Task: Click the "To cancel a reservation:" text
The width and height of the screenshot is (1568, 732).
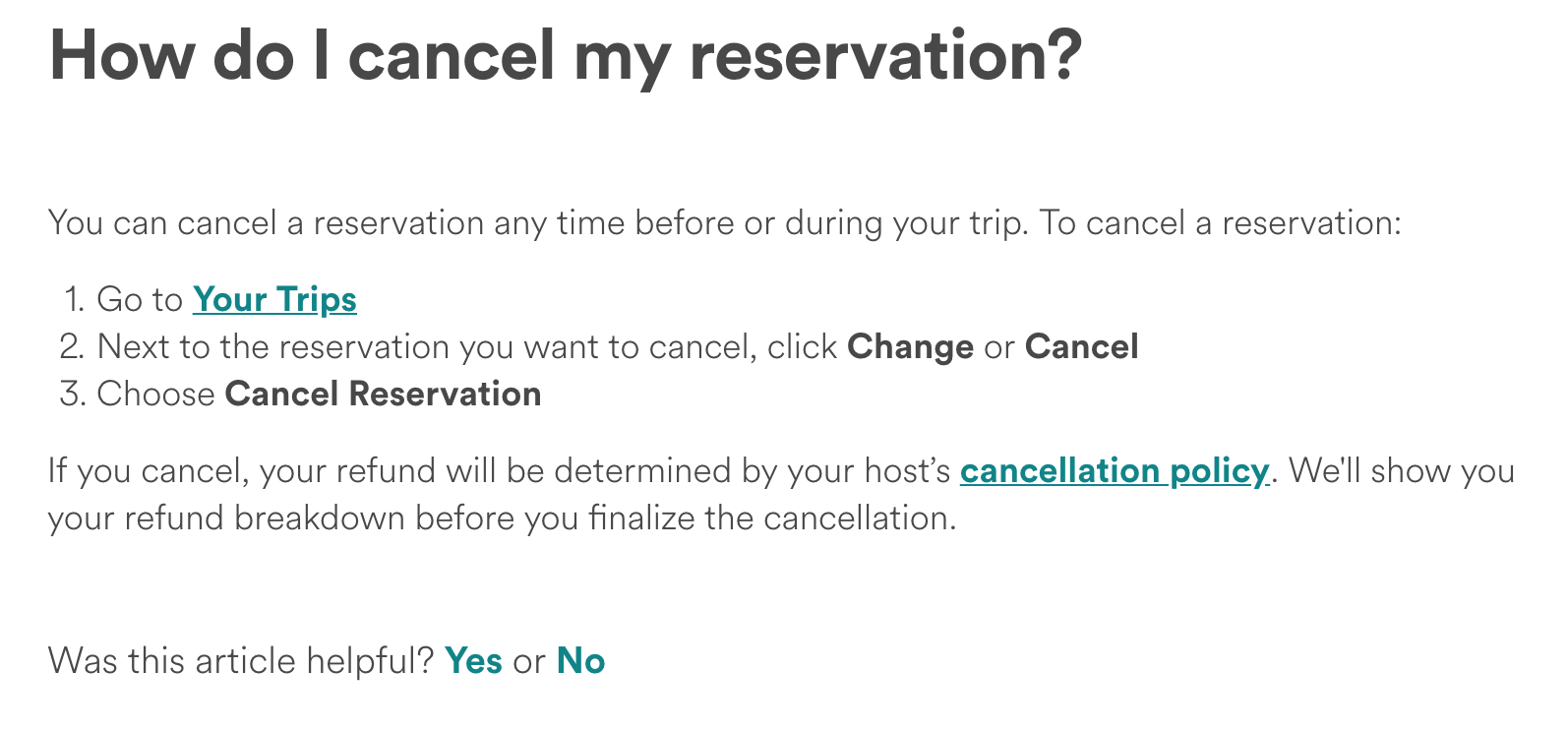Action: point(1220,222)
